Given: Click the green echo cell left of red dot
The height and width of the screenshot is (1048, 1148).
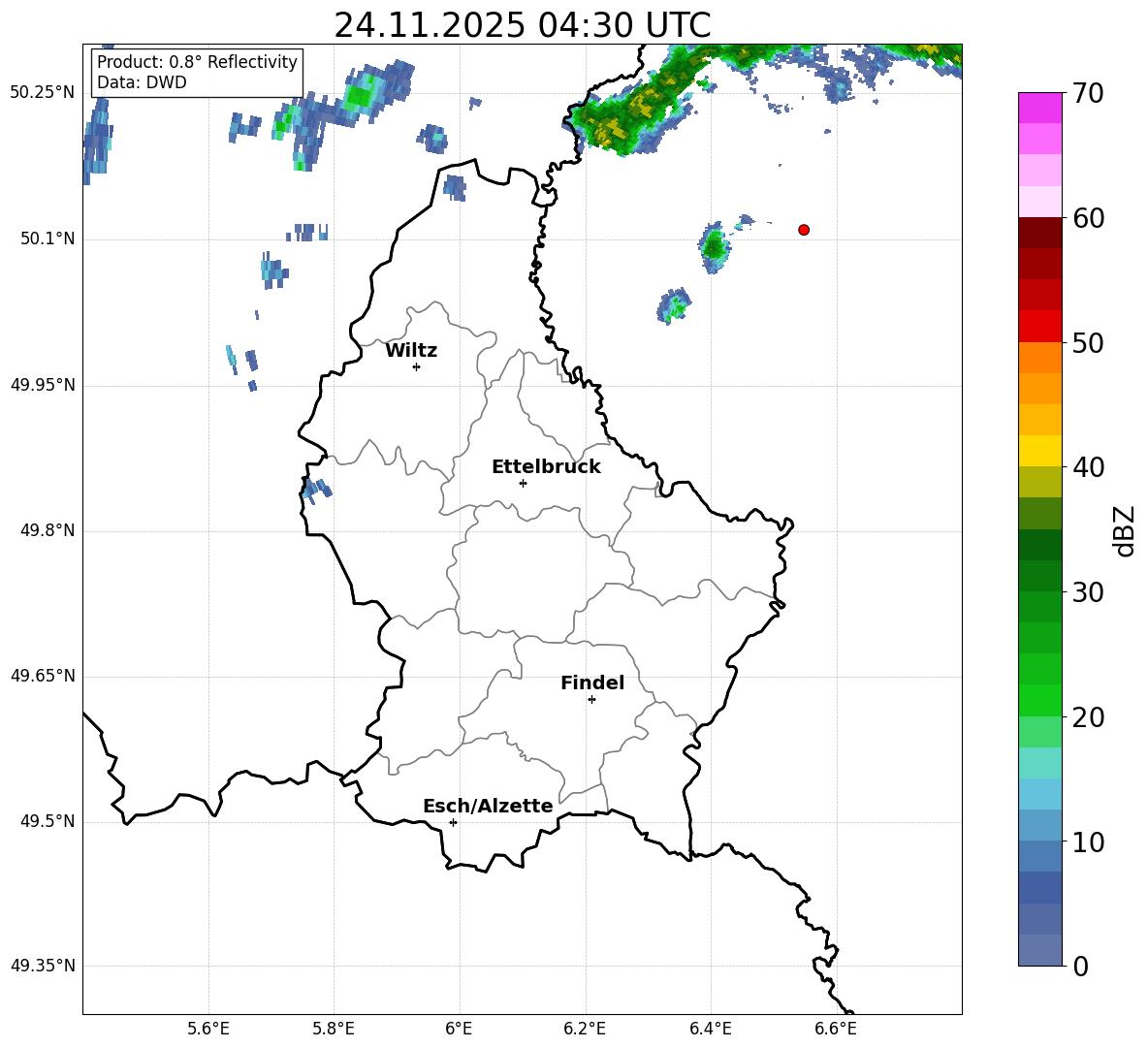Looking at the screenshot, I should 713,246.
